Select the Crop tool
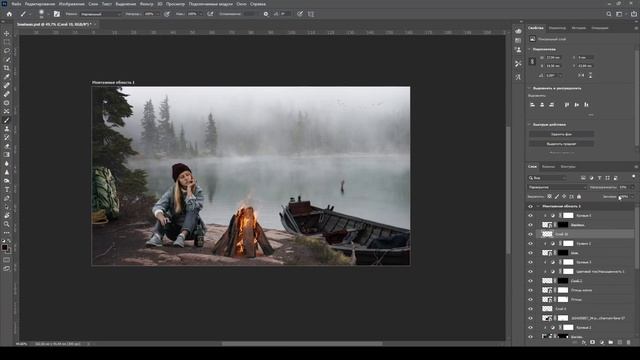 [7, 68]
